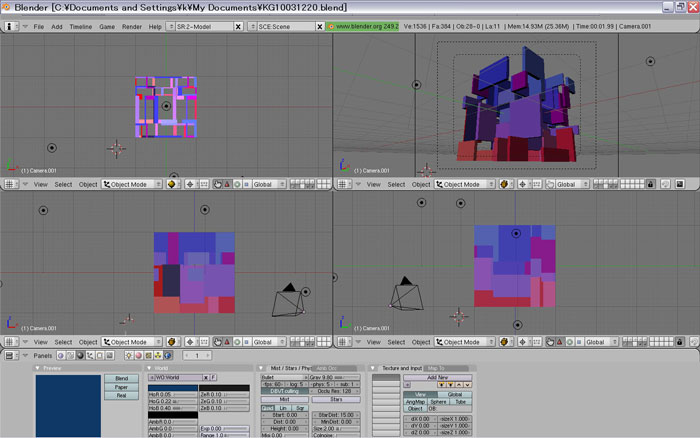Toggle the manipulator hand icon in the top-left viewport
The width and height of the screenshot is (700, 438).
(x=217, y=184)
